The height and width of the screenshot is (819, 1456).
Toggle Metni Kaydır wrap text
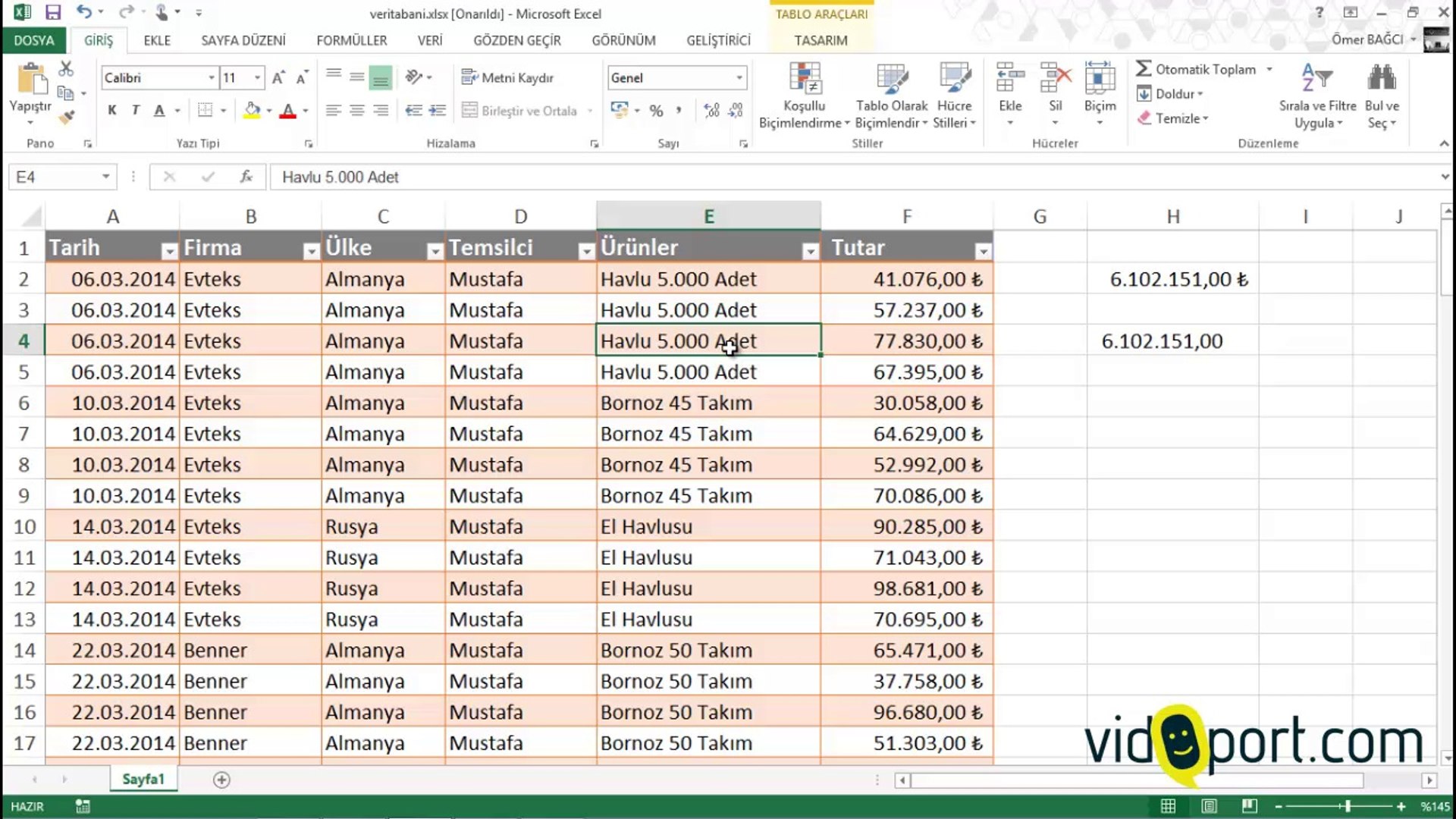point(507,77)
